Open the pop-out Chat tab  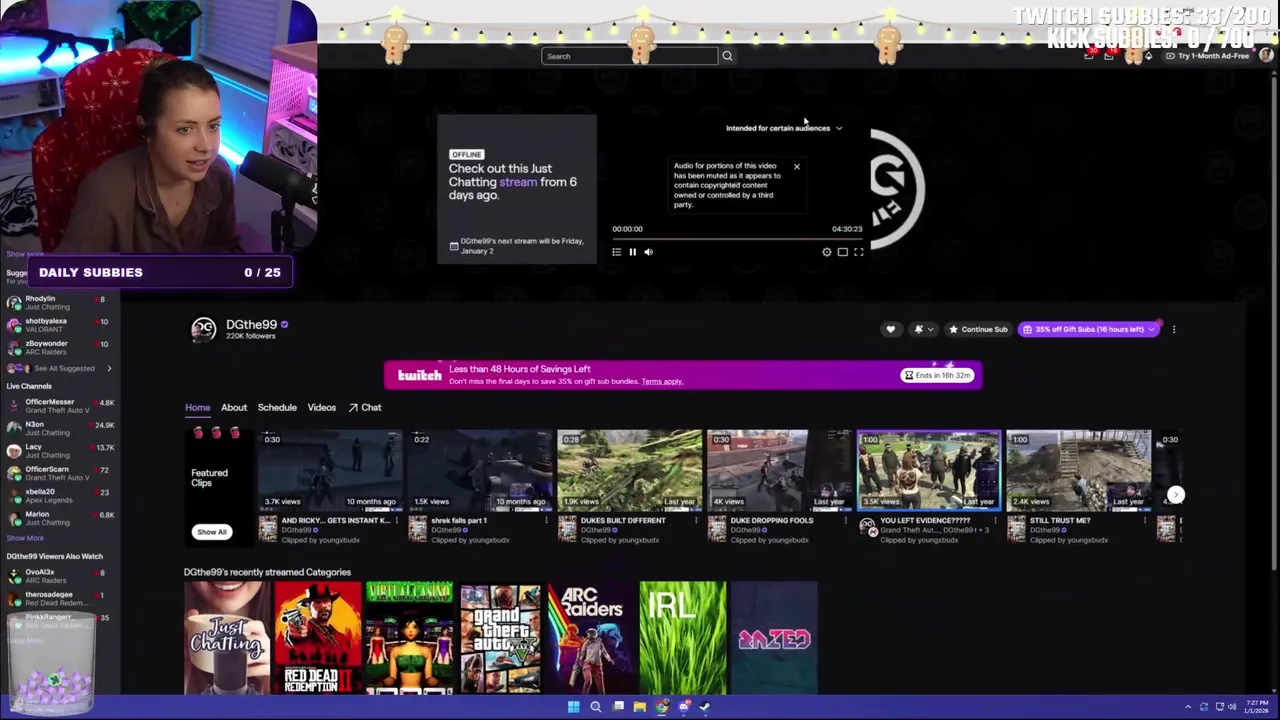point(365,407)
